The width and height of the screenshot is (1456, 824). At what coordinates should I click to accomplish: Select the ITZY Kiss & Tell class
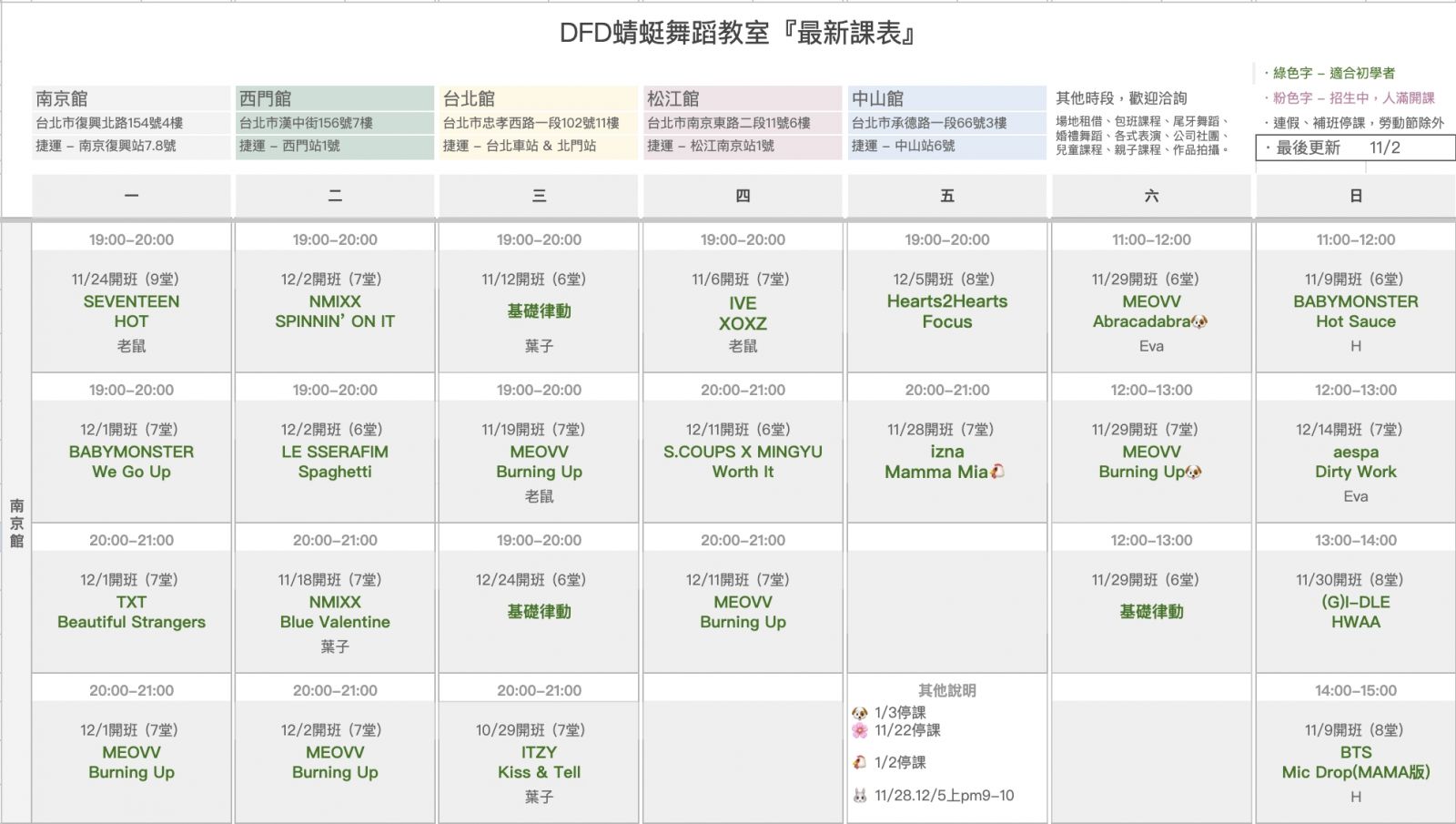click(539, 763)
